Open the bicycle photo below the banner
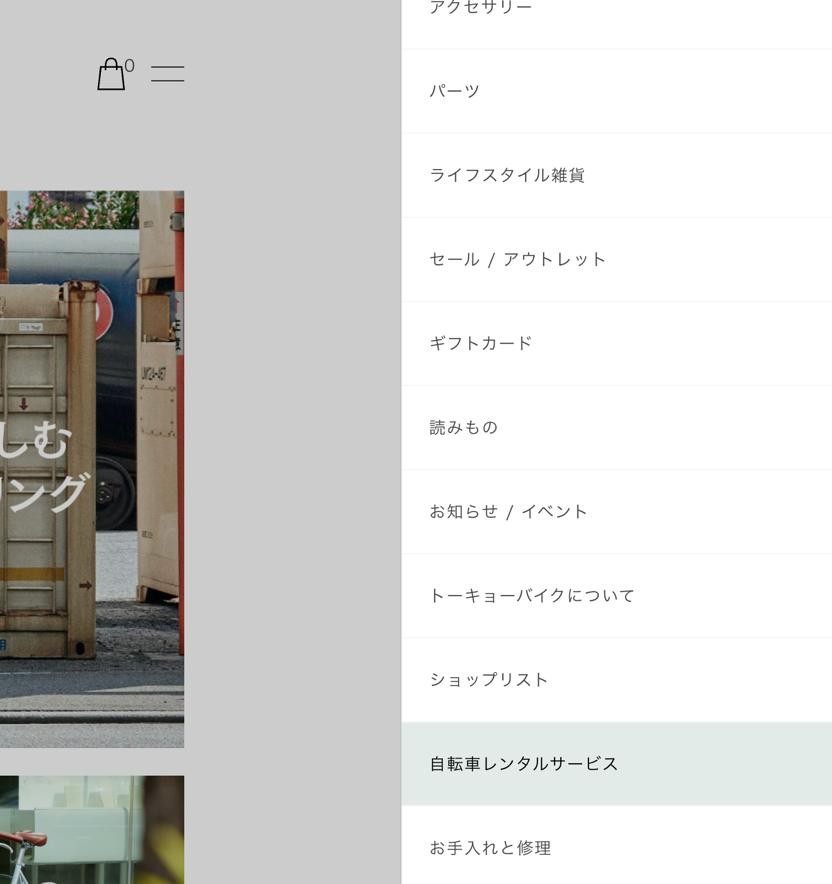 tap(90, 830)
